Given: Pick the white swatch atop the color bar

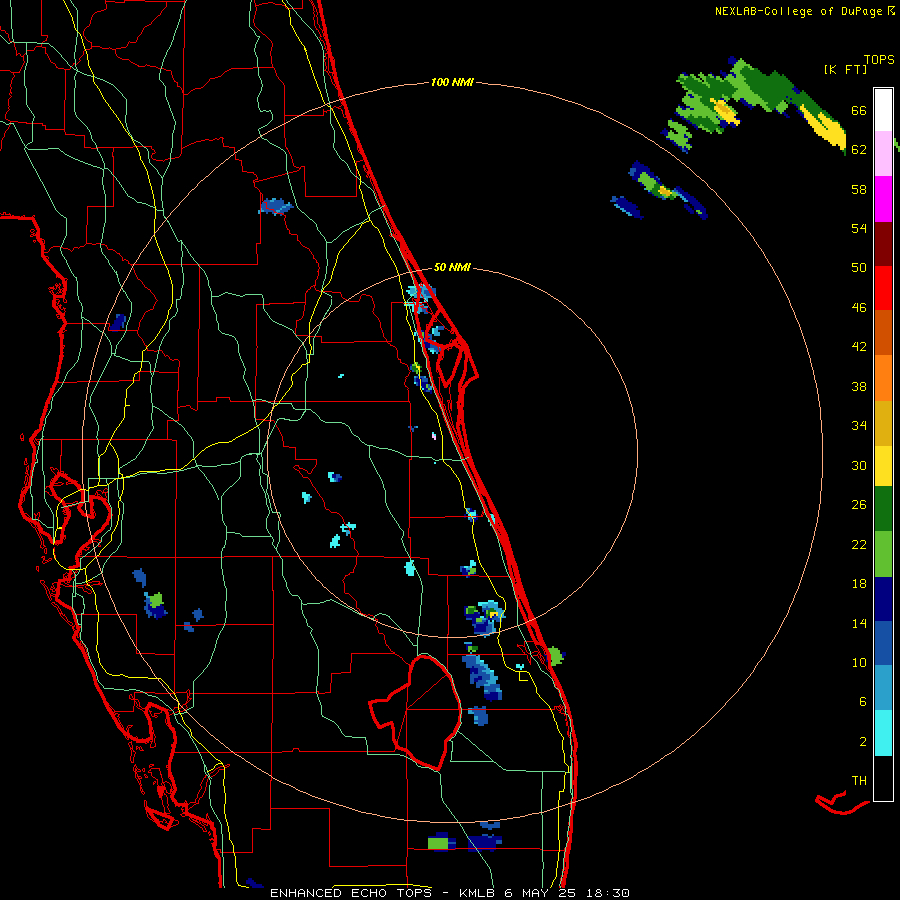Looking at the screenshot, I should (883, 110).
